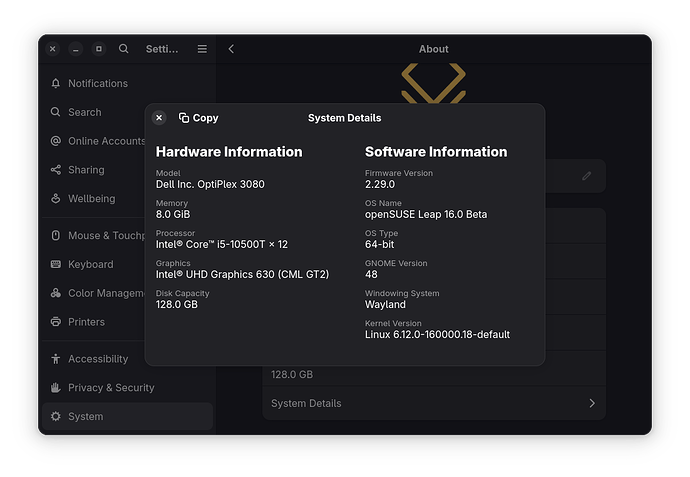Click the Wellbeing icon
Image resolution: width=690 pixels, height=477 pixels.
point(55,198)
